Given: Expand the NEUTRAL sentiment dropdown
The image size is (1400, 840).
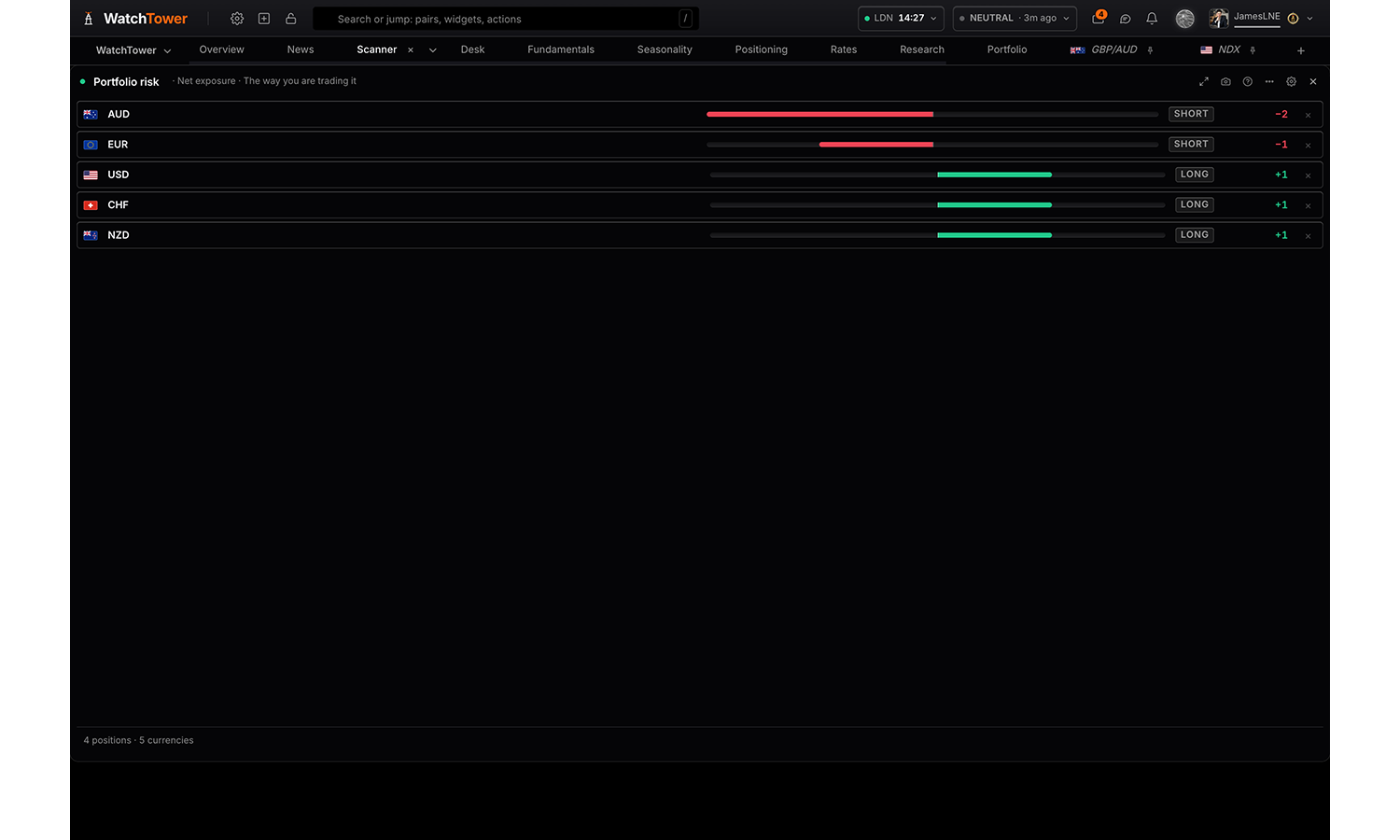Looking at the screenshot, I should pyautogui.click(x=1015, y=19).
